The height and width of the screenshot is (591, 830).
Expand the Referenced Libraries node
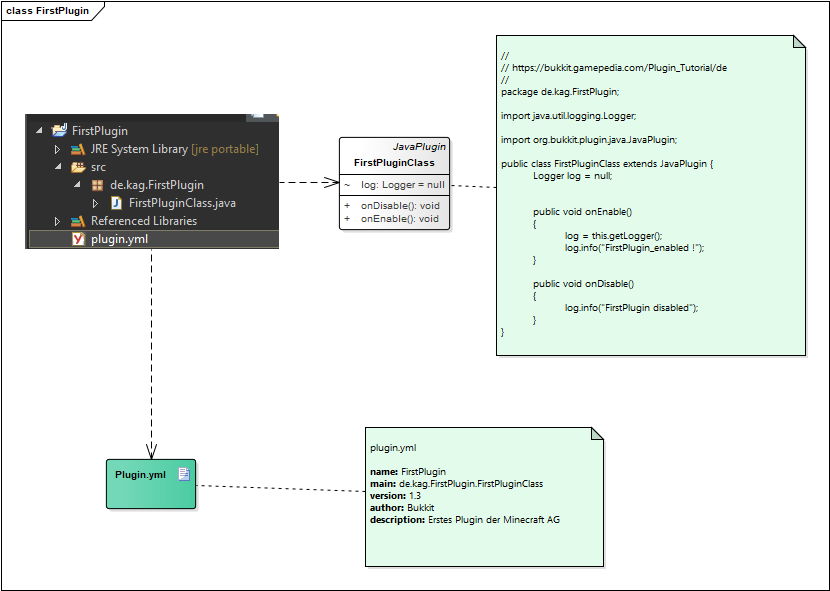[x=57, y=221]
